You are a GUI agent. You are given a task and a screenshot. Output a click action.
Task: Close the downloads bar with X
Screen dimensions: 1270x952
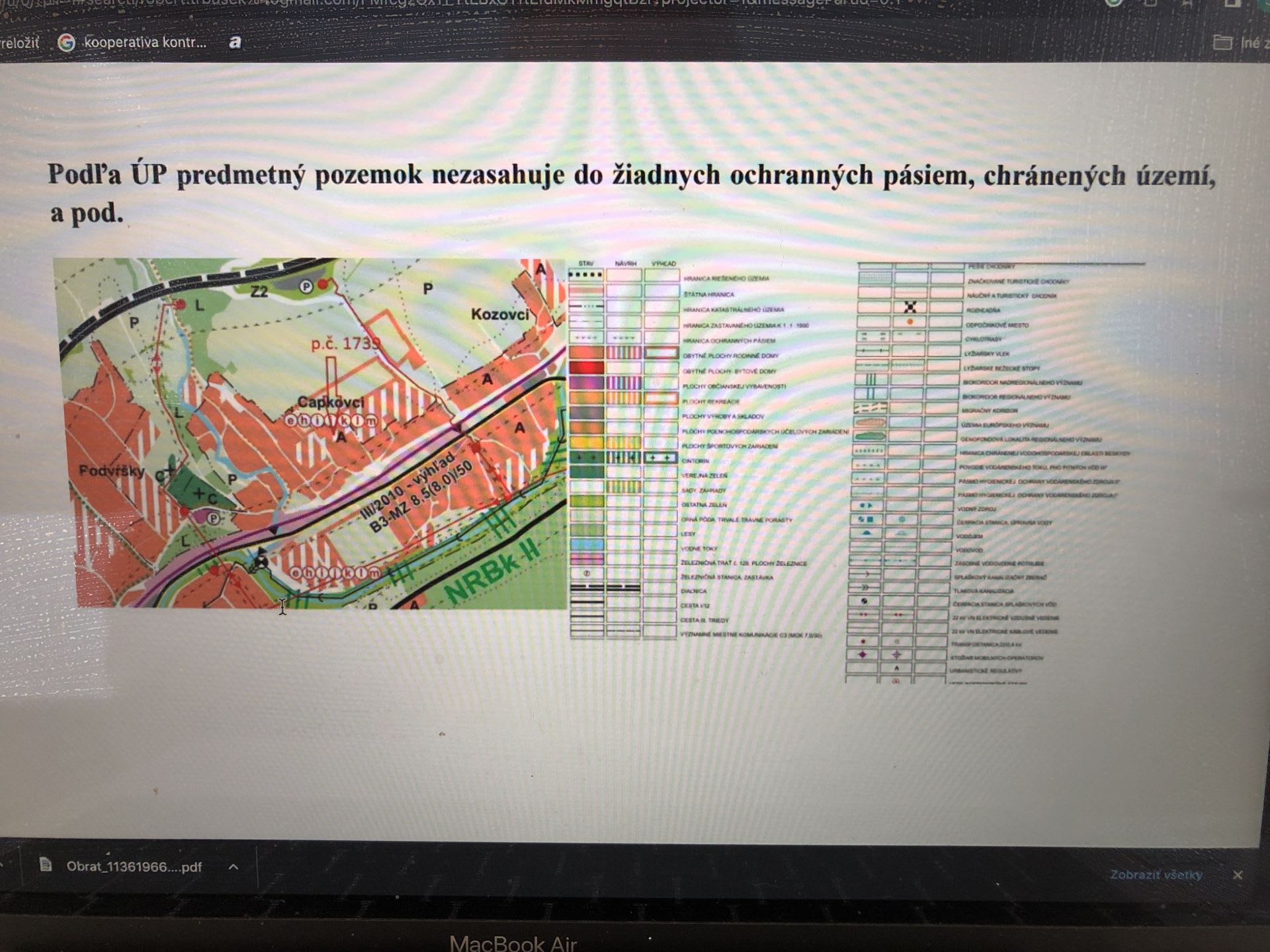pyautogui.click(x=1238, y=875)
